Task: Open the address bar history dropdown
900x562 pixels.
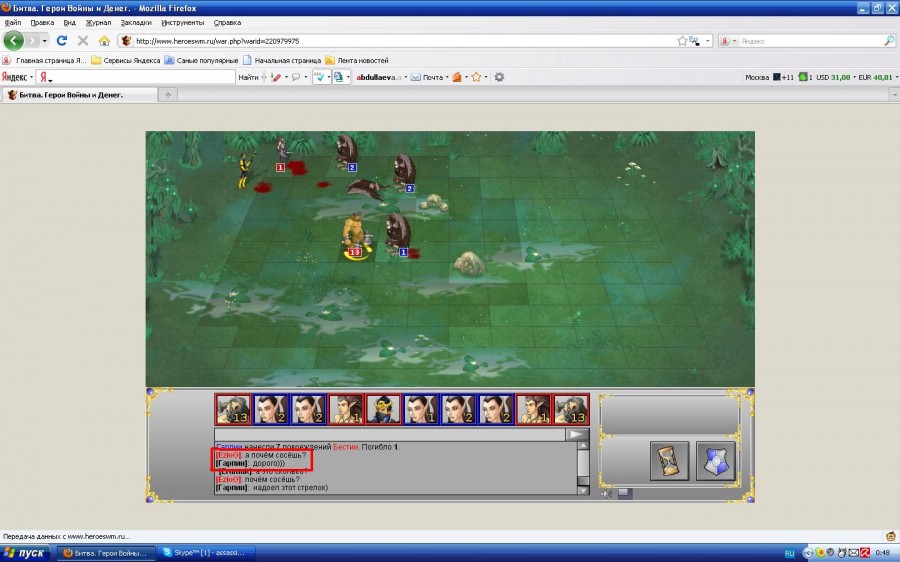Action: [x=708, y=41]
